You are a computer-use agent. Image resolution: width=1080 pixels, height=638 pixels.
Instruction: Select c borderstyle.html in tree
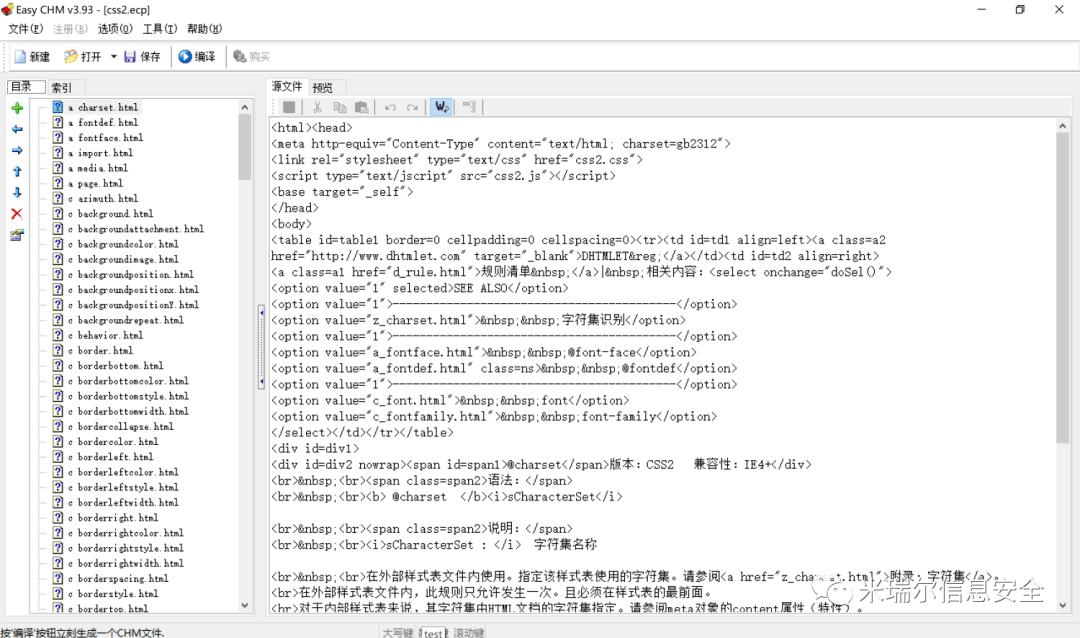(x=113, y=594)
